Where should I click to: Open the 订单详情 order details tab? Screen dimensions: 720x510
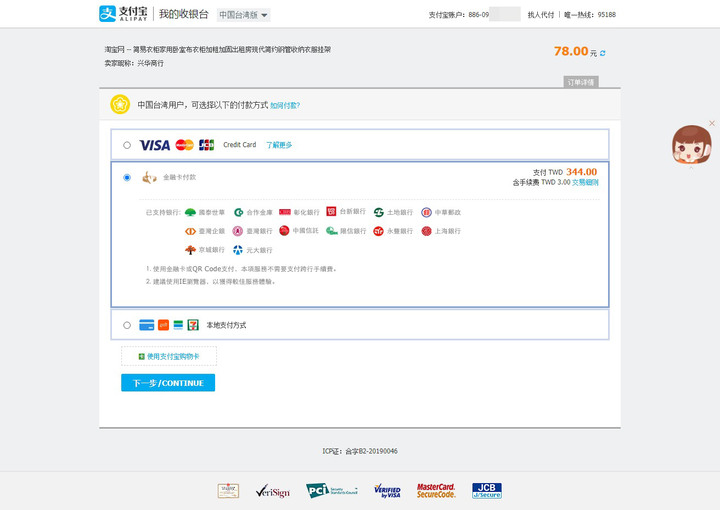tap(580, 82)
